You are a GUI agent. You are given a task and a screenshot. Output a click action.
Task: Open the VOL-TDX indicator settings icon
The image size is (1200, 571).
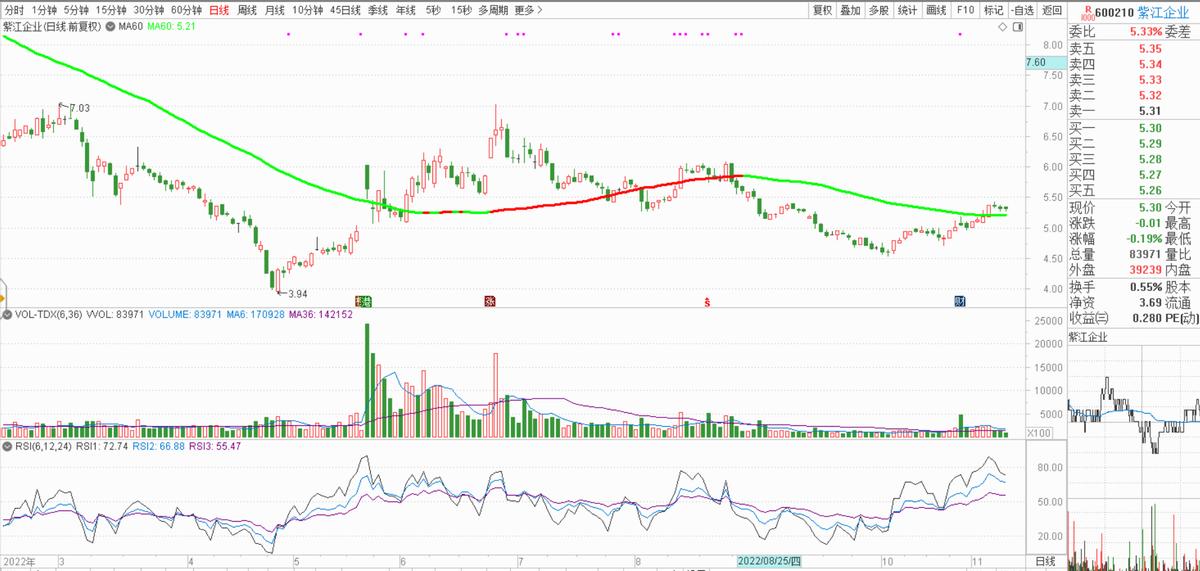coord(7,315)
